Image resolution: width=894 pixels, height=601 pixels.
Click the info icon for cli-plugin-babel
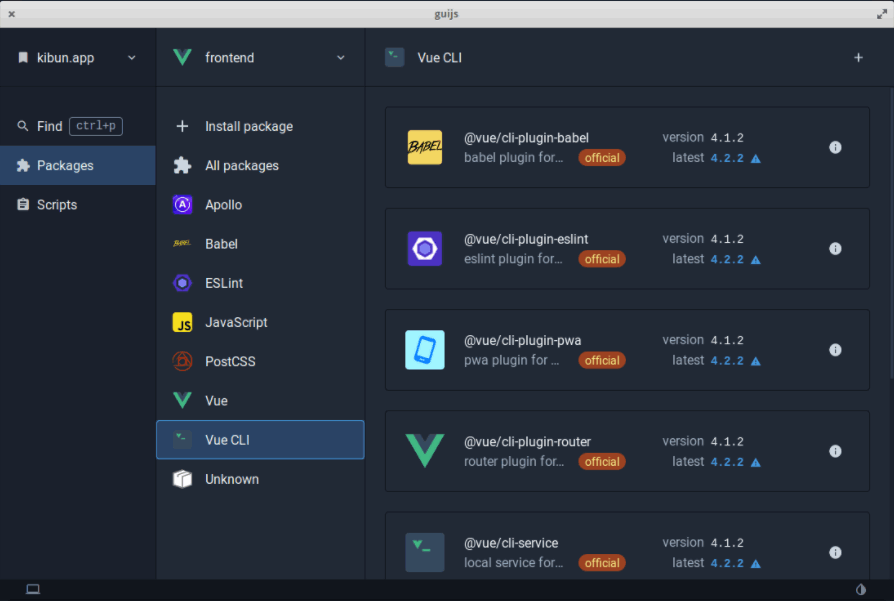pyautogui.click(x=835, y=147)
